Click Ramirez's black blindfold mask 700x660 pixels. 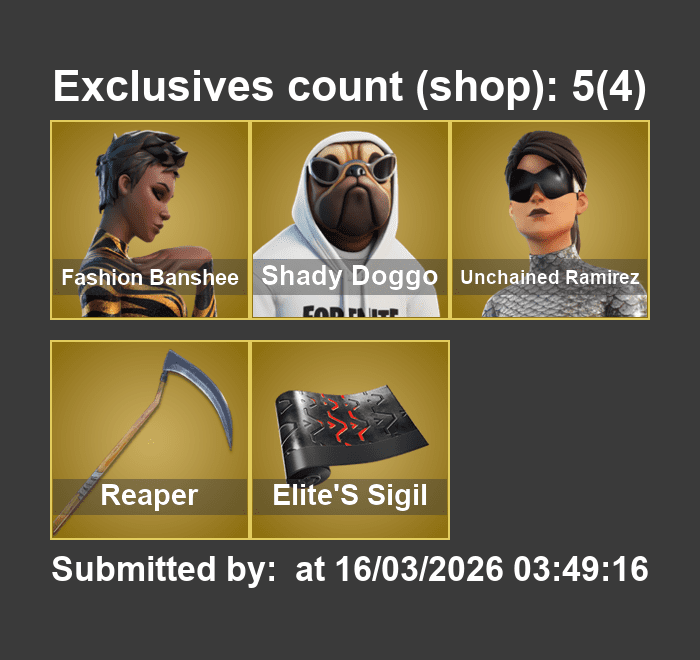(542, 184)
